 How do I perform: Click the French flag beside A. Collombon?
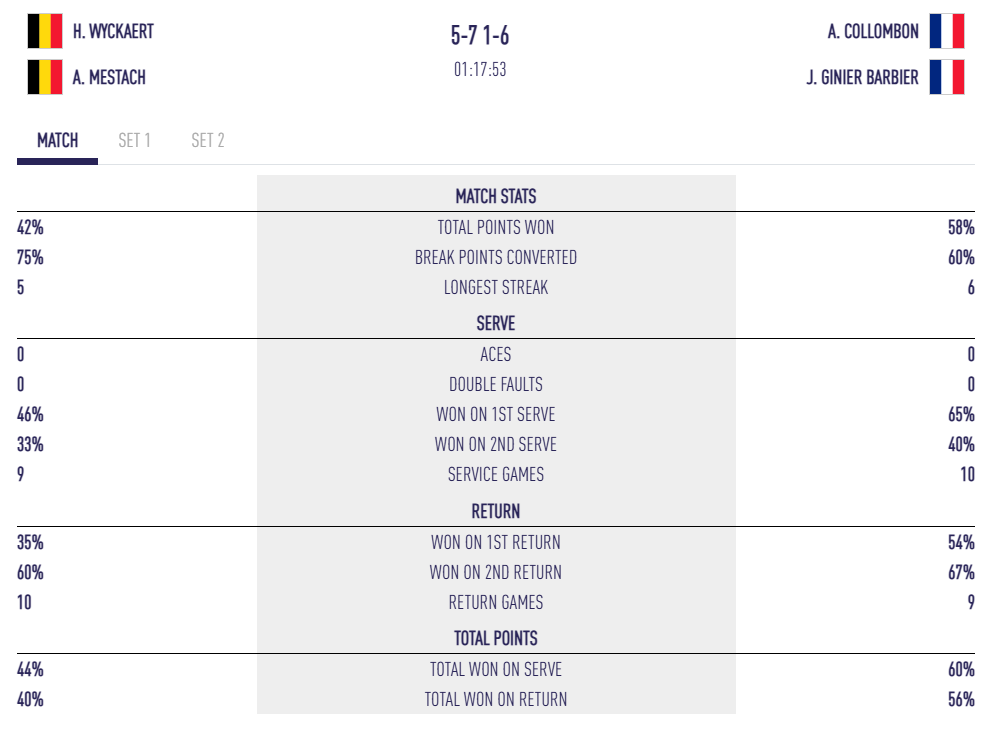click(946, 31)
